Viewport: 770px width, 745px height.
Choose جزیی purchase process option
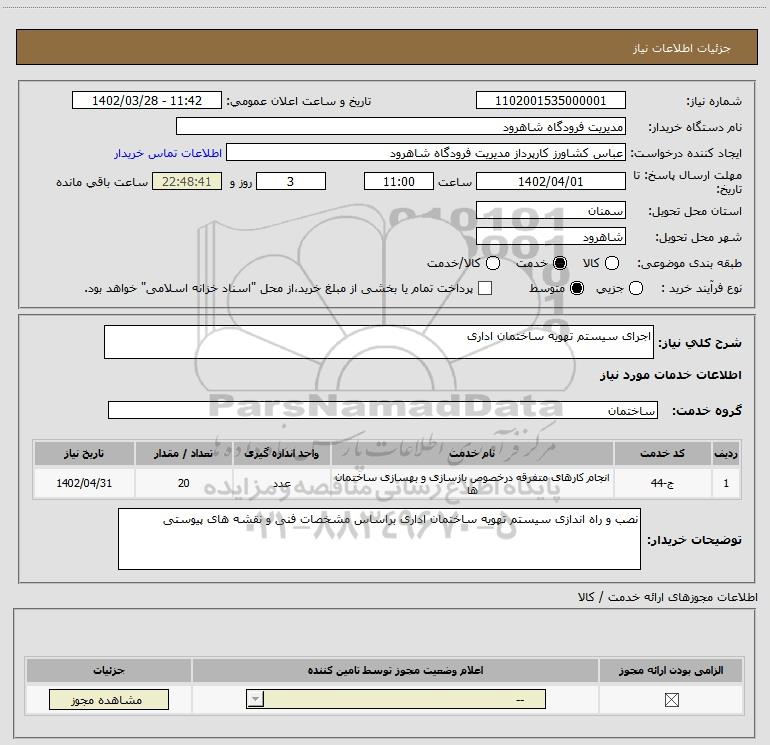[636, 288]
